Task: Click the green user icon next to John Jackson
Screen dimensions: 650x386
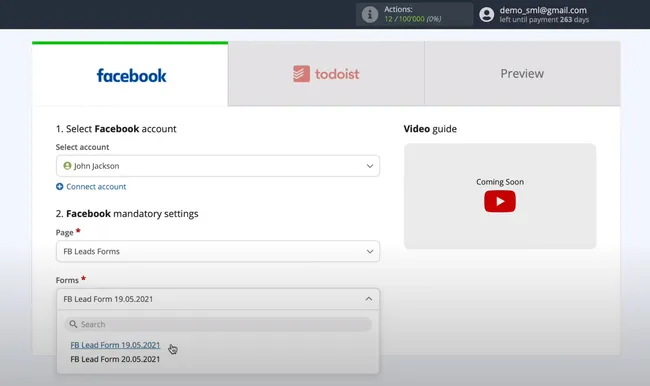Action: point(67,166)
